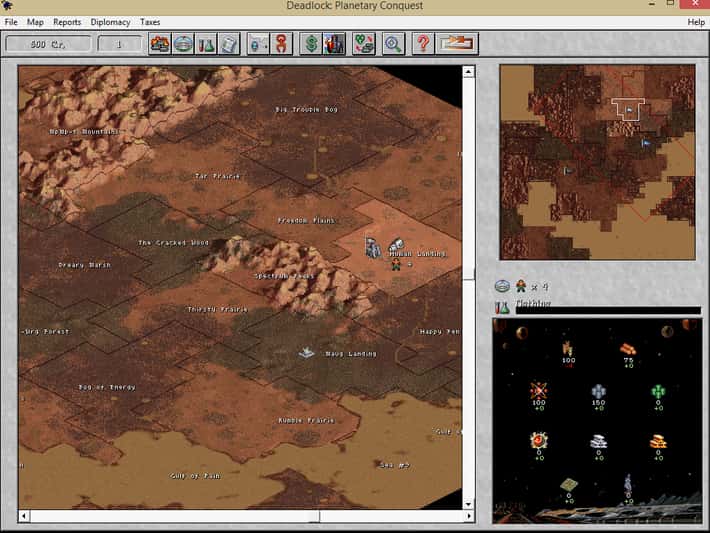Click the Humble Prairie territory label
The image size is (710, 533).
point(307,420)
